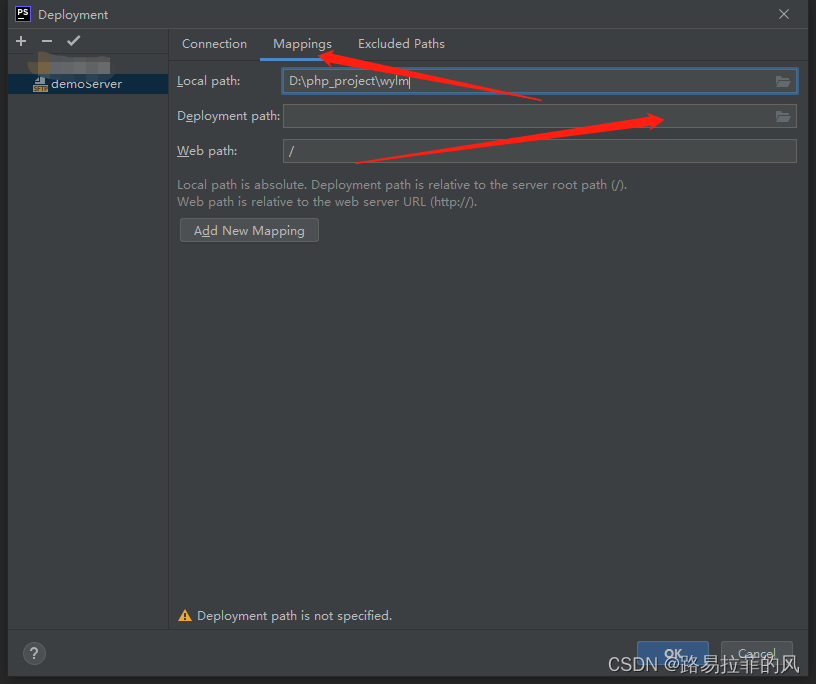Open the help question mark button

point(34,653)
